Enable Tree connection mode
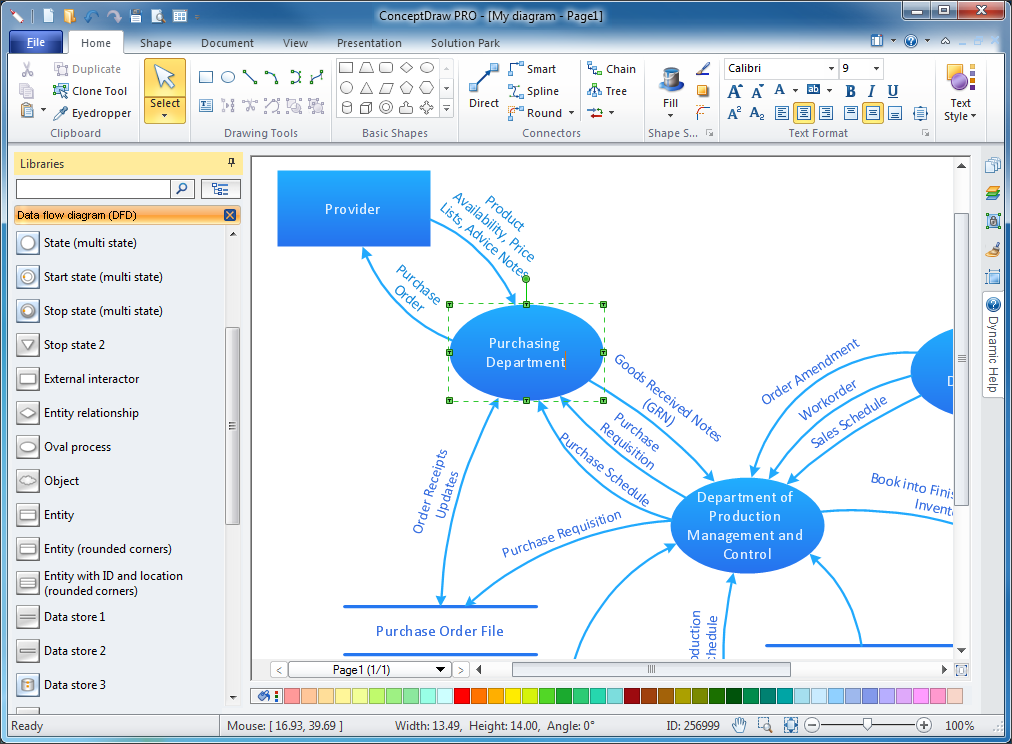The image size is (1012, 744). click(x=607, y=91)
